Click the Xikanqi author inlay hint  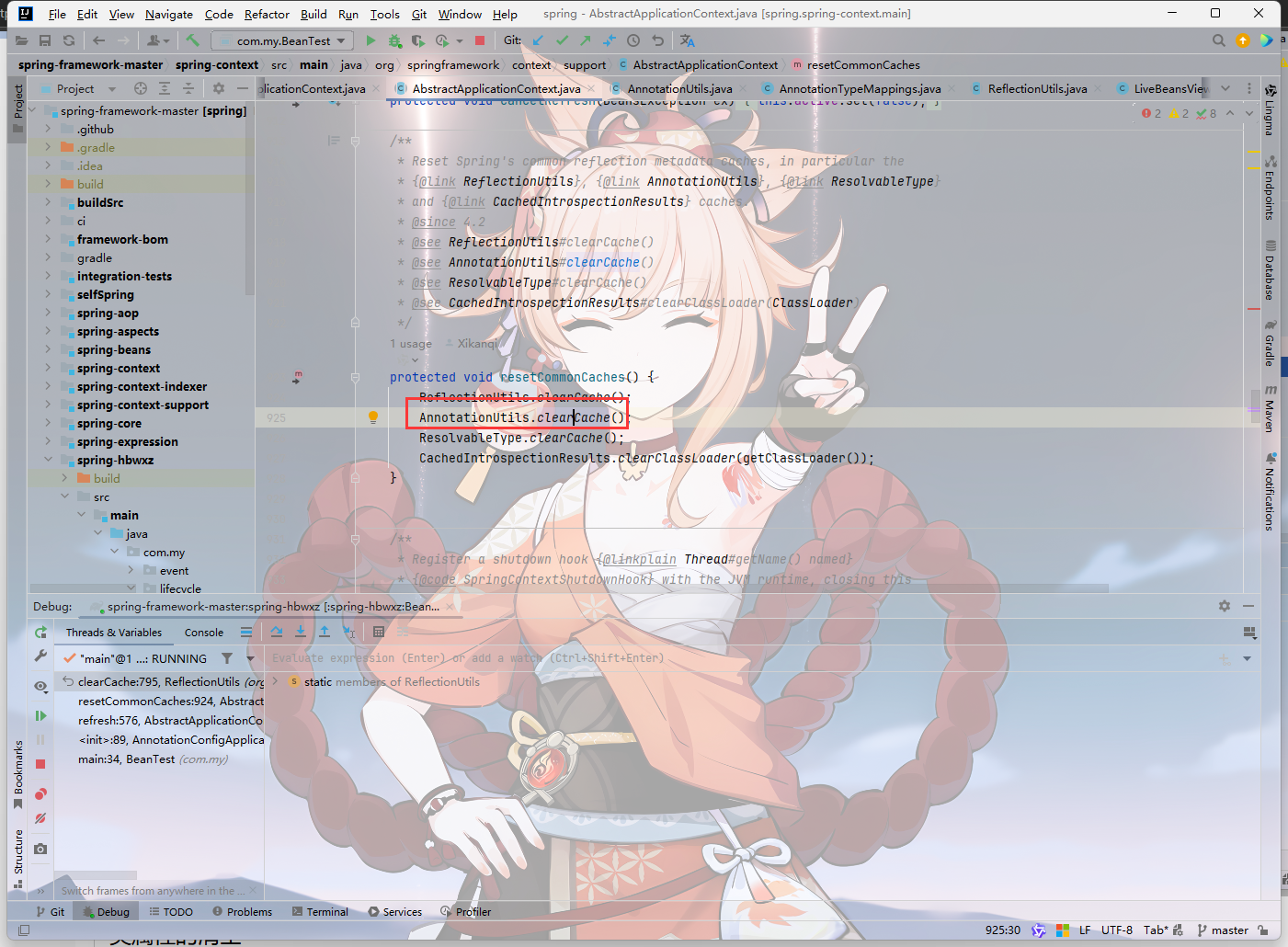click(471, 343)
